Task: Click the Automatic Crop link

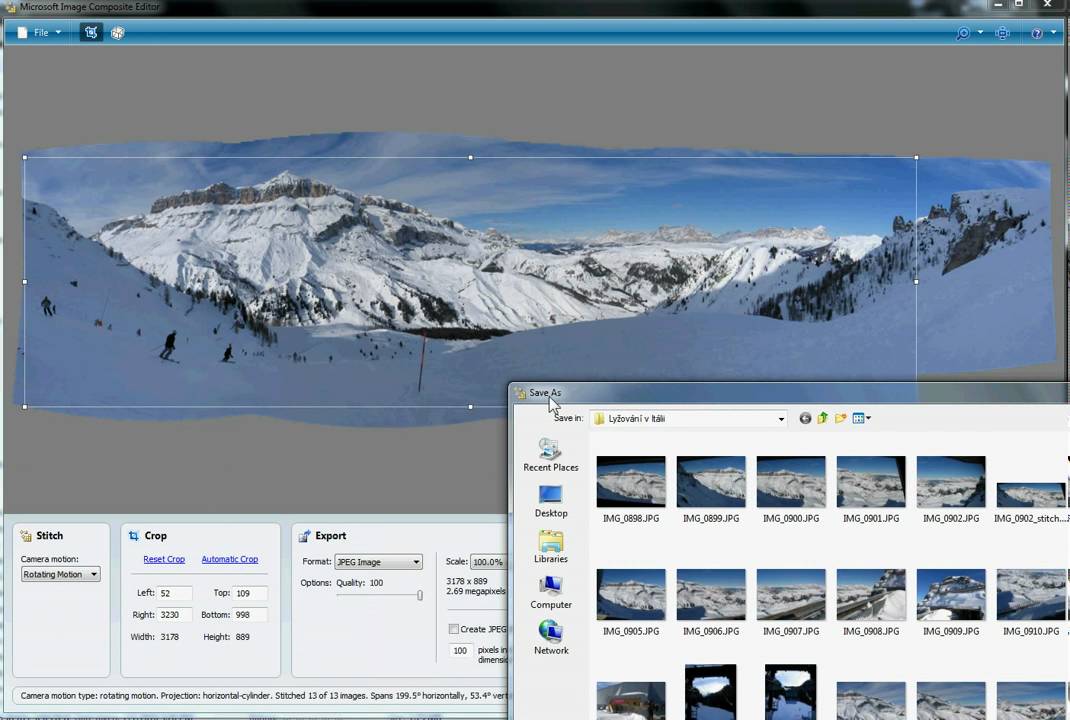Action: tap(229, 559)
